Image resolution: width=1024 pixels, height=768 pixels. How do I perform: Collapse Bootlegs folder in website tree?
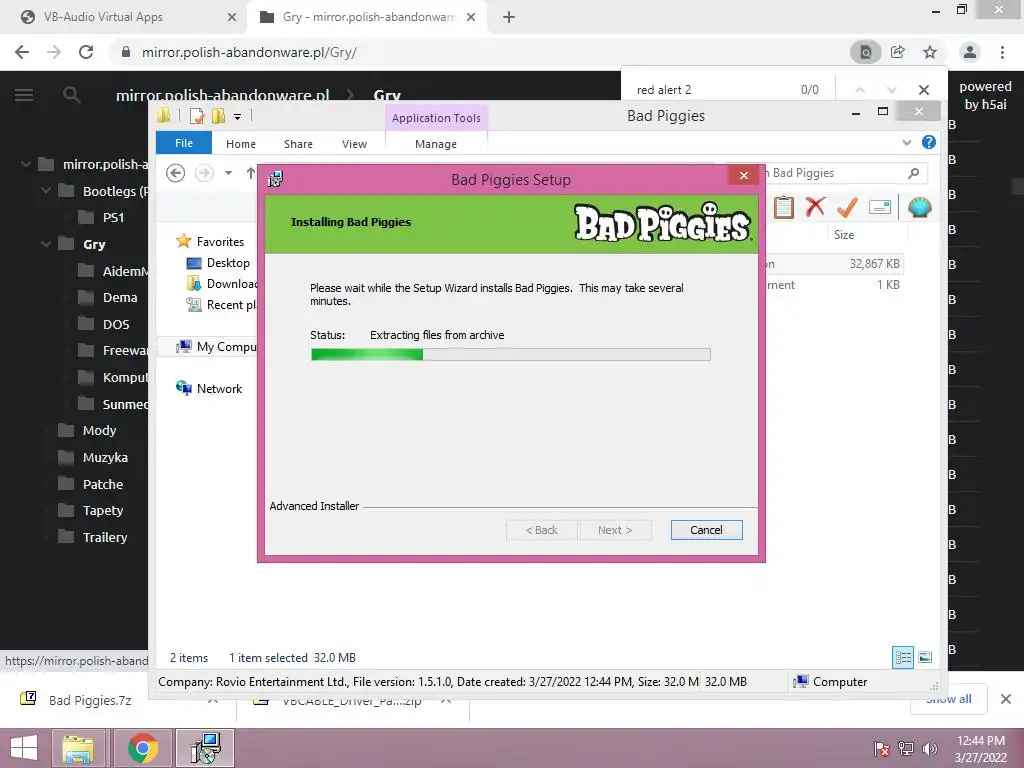coord(46,191)
